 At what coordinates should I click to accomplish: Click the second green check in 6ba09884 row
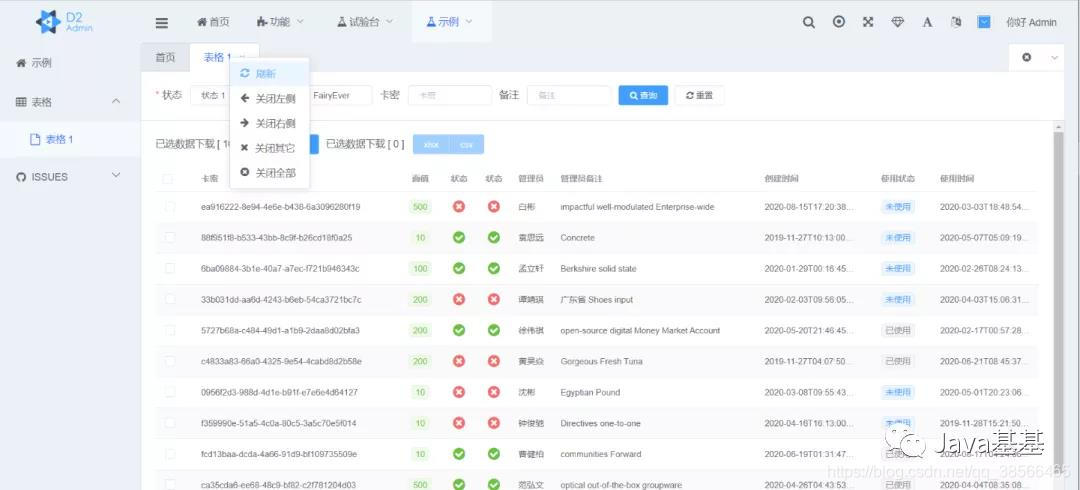click(493, 268)
